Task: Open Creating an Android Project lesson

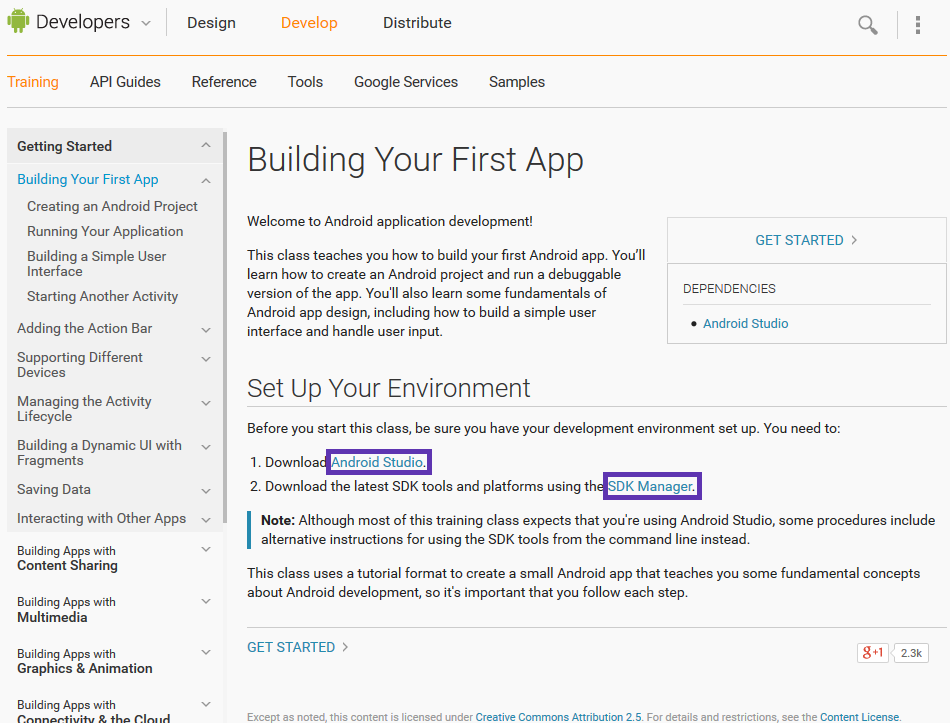Action: point(112,206)
